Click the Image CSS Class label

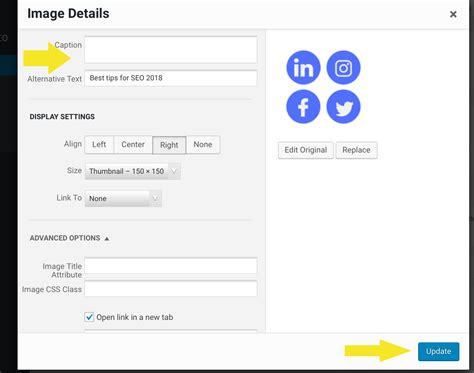point(52,289)
